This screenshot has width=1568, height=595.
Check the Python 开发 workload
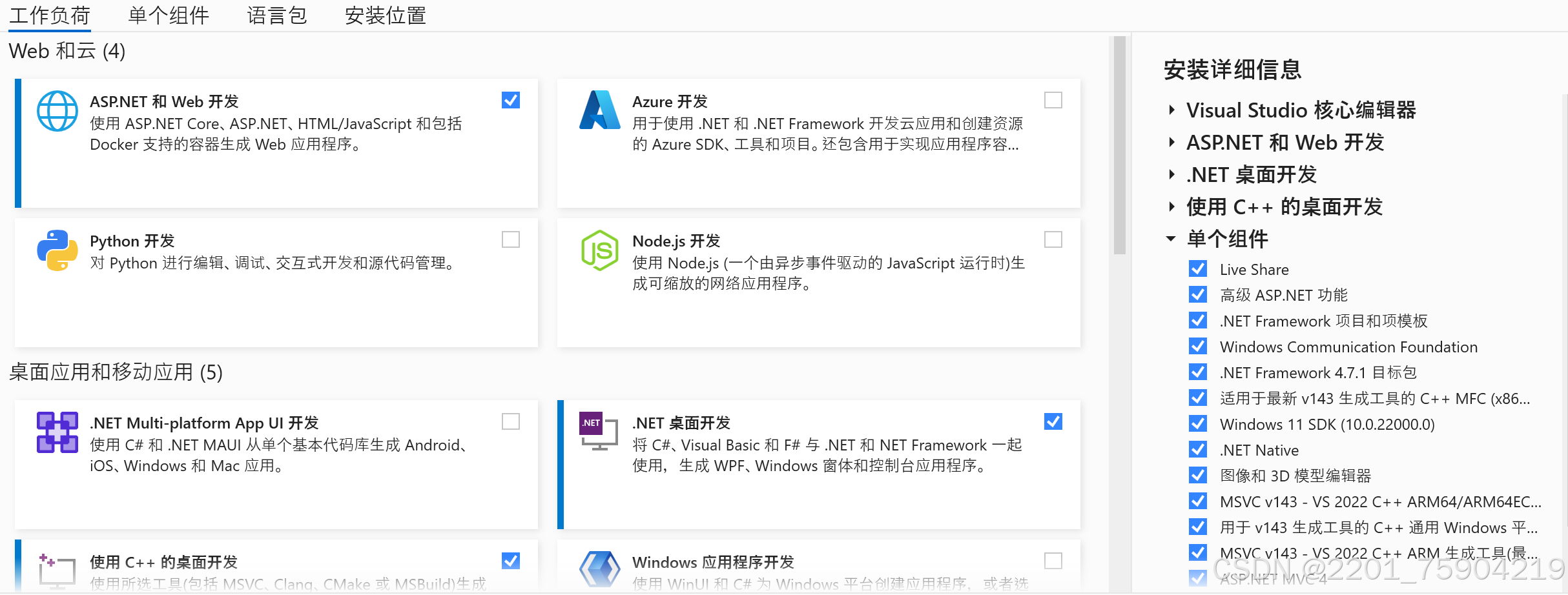coord(510,239)
